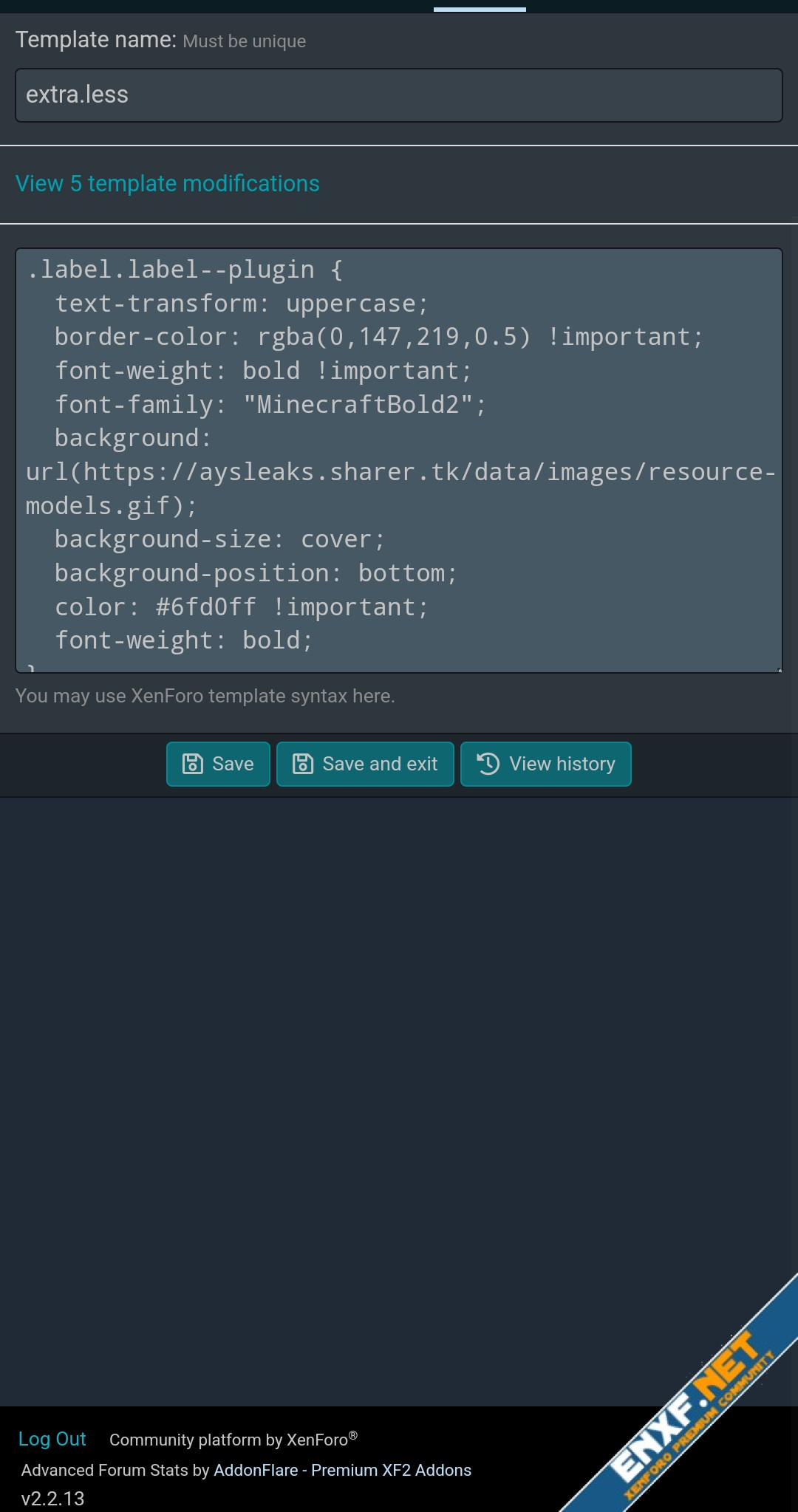The height and width of the screenshot is (1512, 798).
Task: Click the floppy disk icon on Save
Action: [x=192, y=764]
